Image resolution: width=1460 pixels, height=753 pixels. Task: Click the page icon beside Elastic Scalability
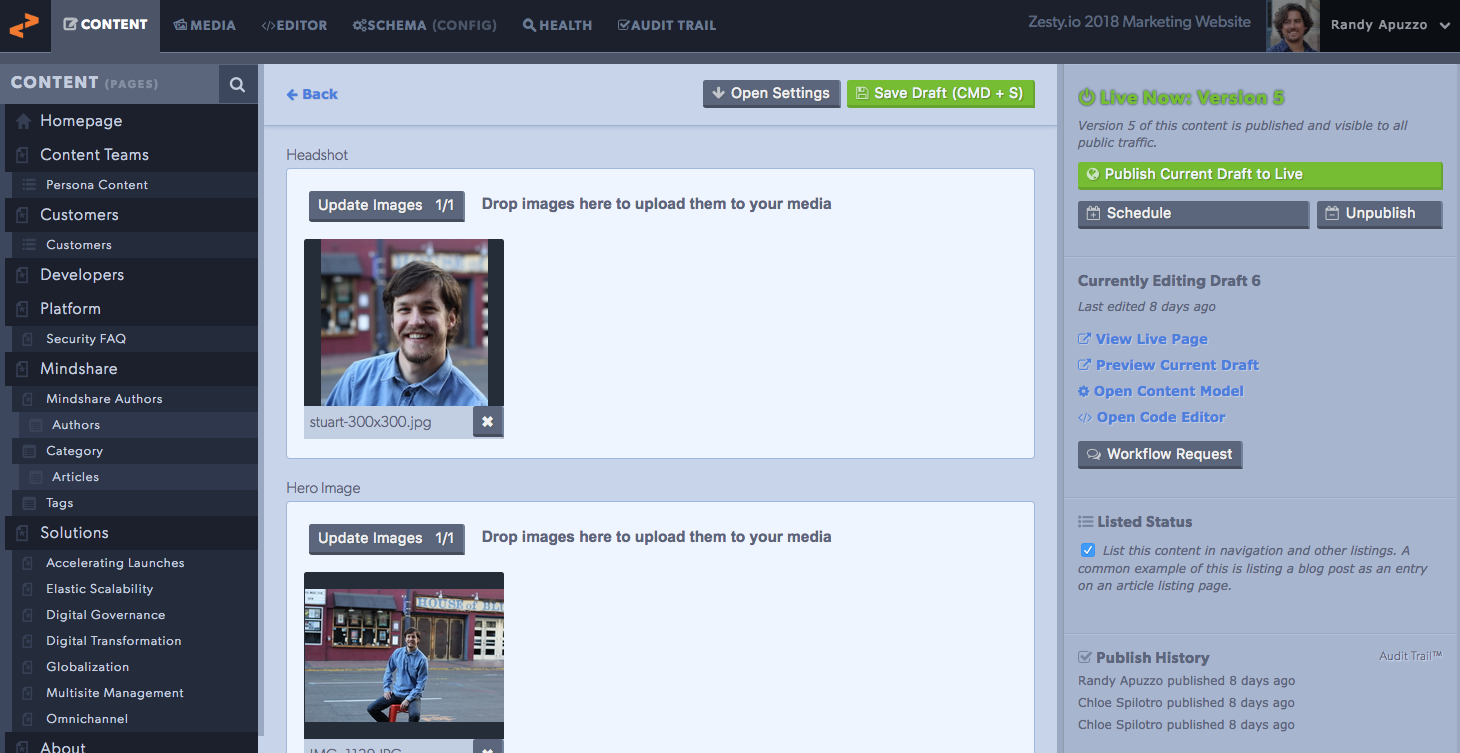tap(28, 589)
